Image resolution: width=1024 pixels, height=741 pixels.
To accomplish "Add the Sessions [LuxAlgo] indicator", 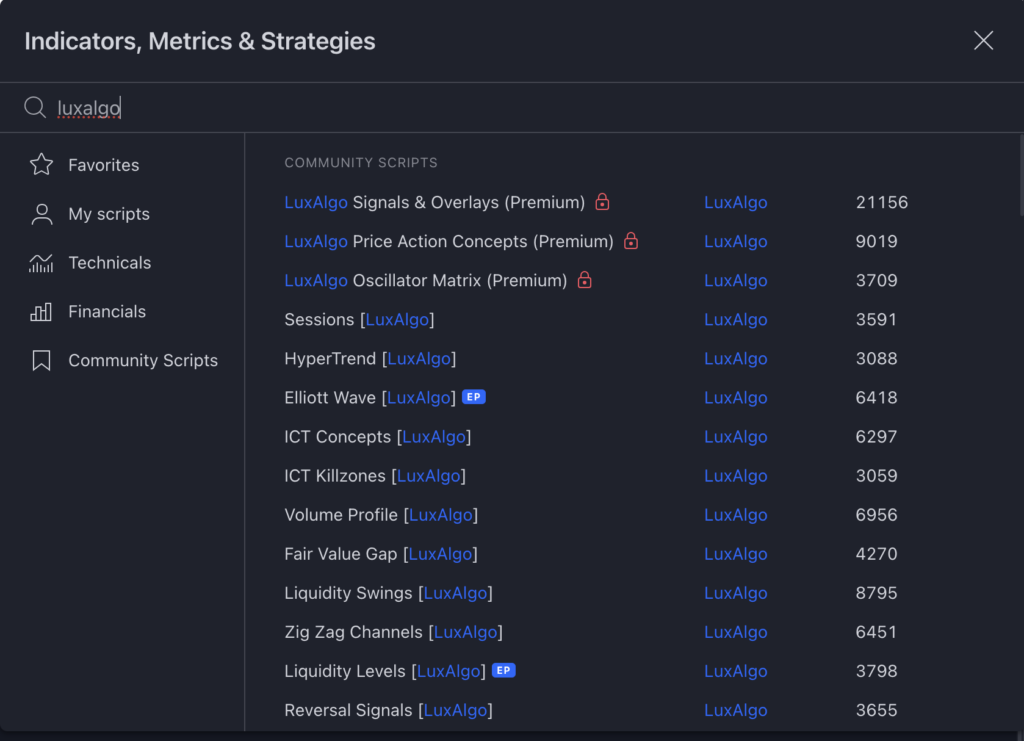I will tap(359, 320).
